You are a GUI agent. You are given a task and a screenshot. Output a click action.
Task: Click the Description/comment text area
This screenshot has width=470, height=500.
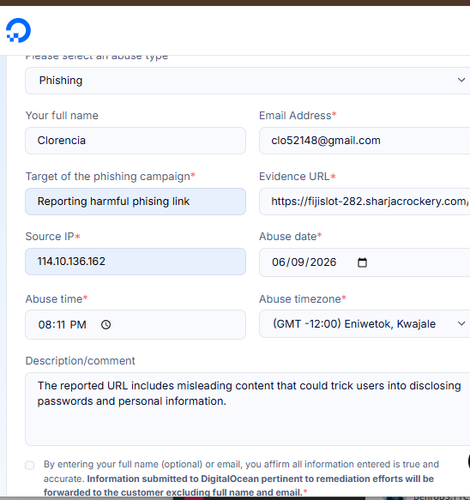point(247,409)
